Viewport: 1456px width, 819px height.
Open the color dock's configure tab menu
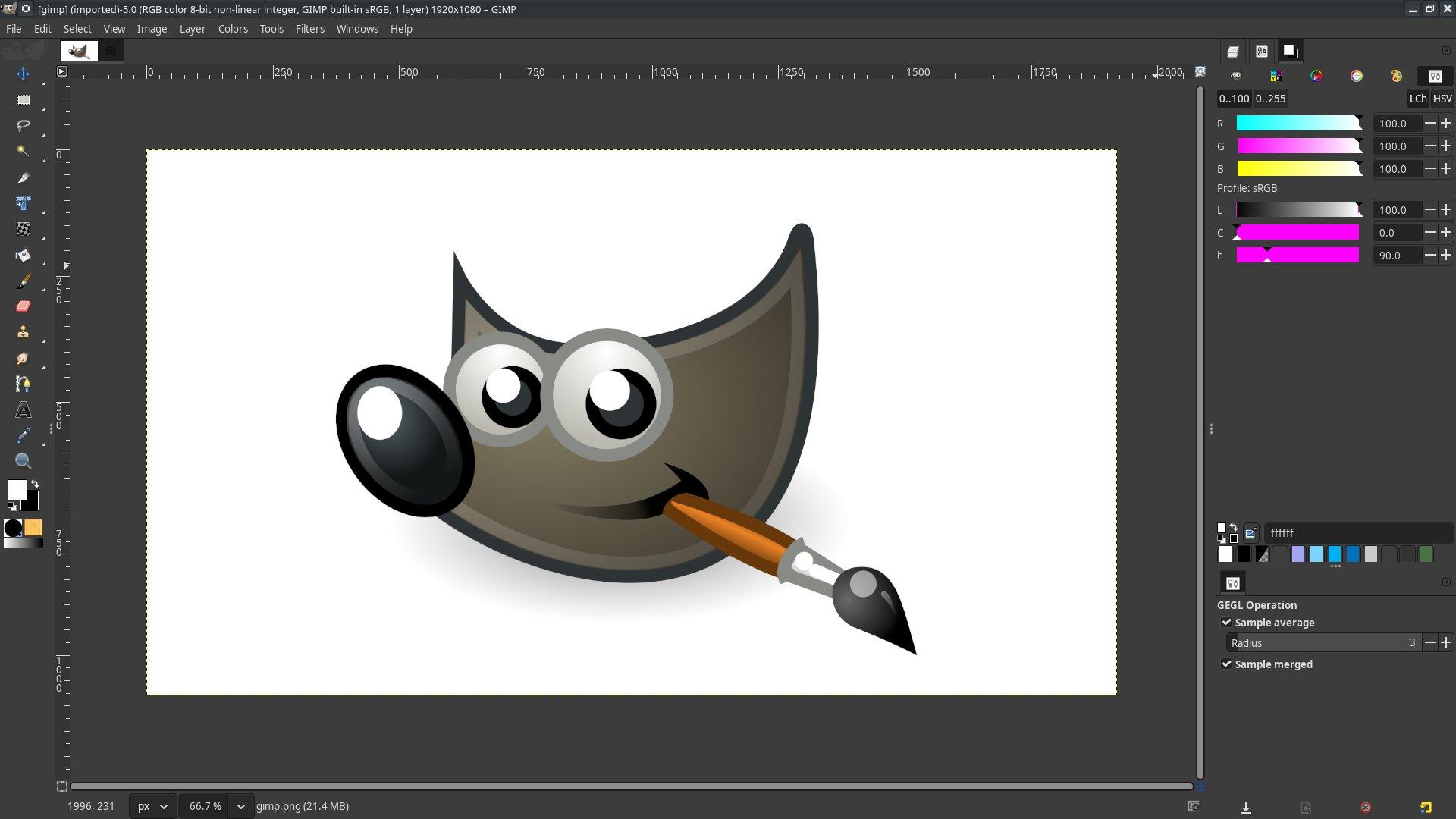pos(1446,51)
